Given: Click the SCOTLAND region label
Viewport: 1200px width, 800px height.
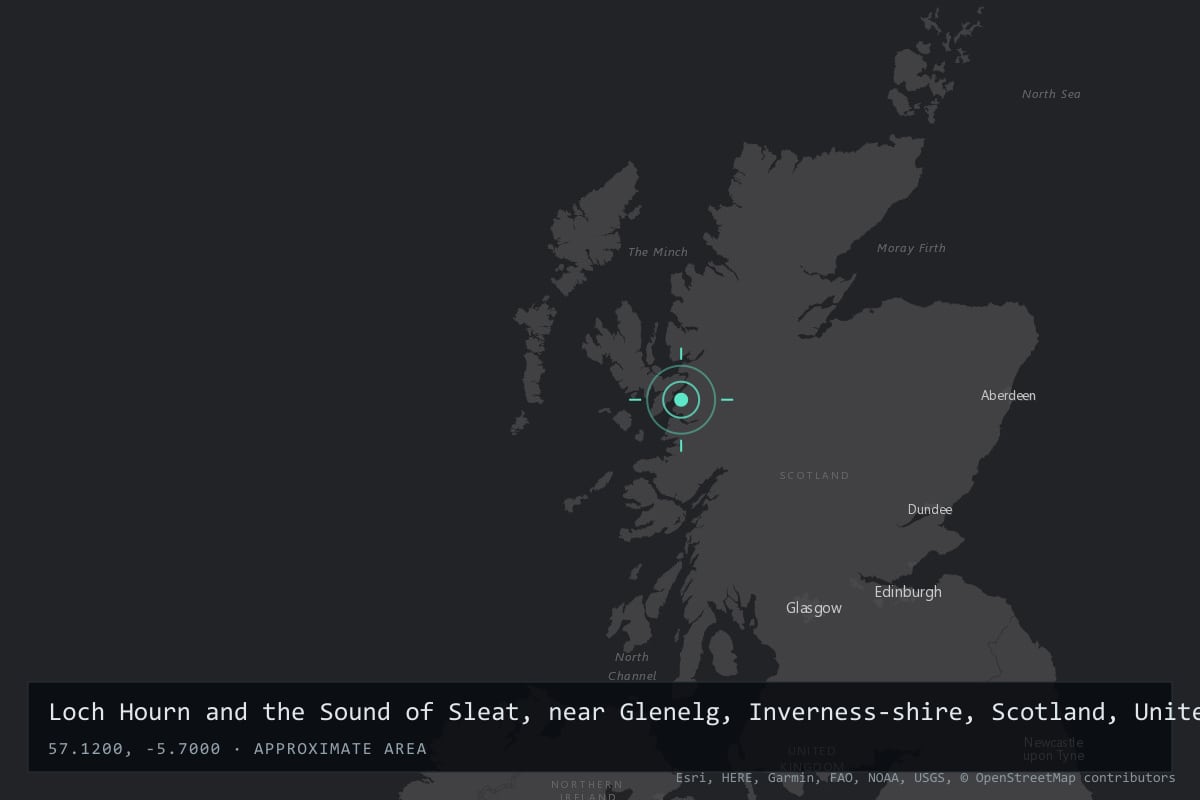Looking at the screenshot, I should point(815,475).
